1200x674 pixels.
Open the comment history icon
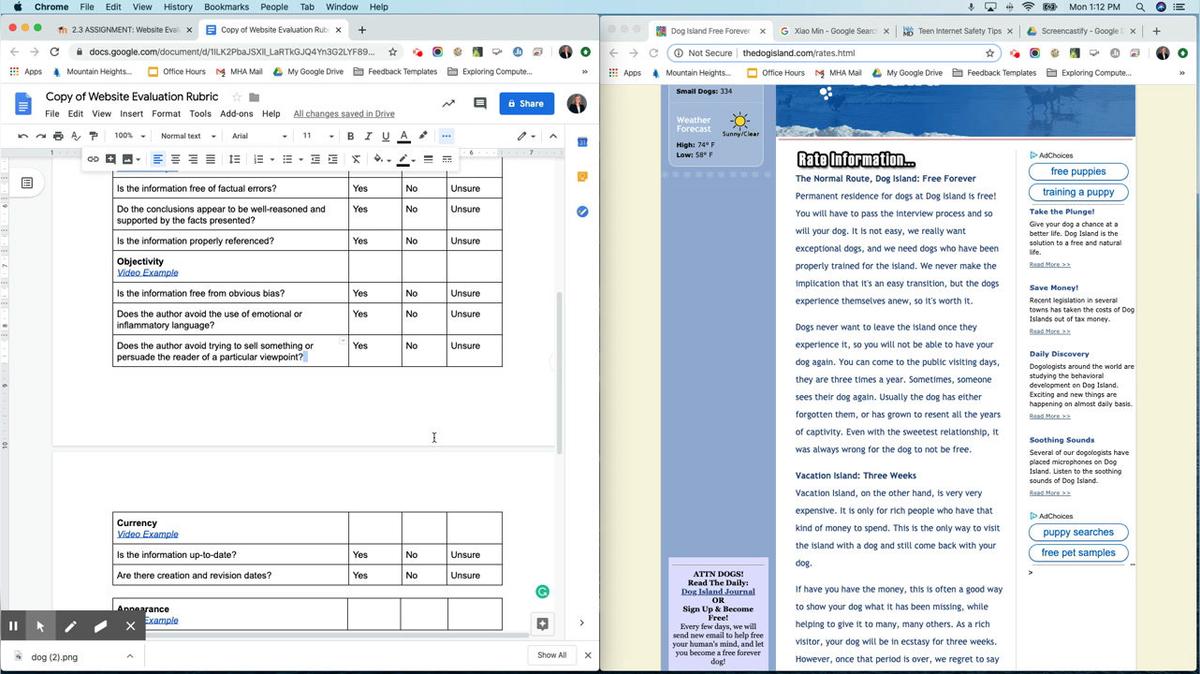click(480, 103)
